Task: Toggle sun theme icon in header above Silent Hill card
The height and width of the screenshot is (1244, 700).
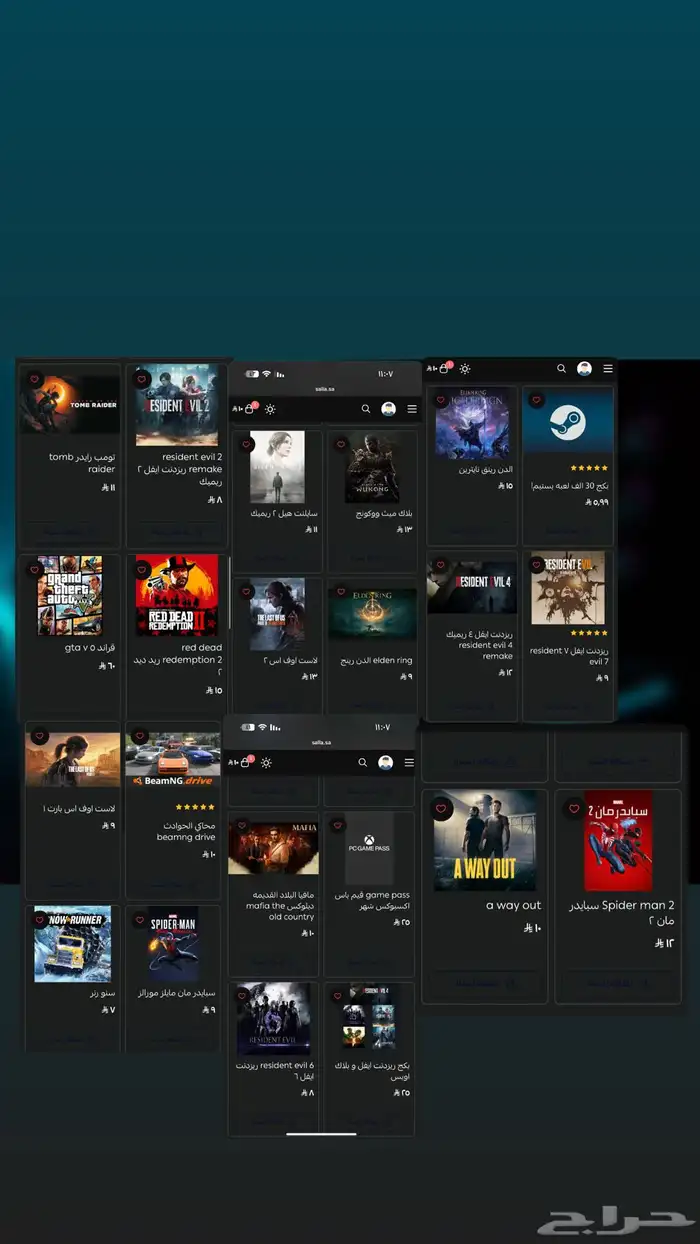Action: click(x=270, y=409)
